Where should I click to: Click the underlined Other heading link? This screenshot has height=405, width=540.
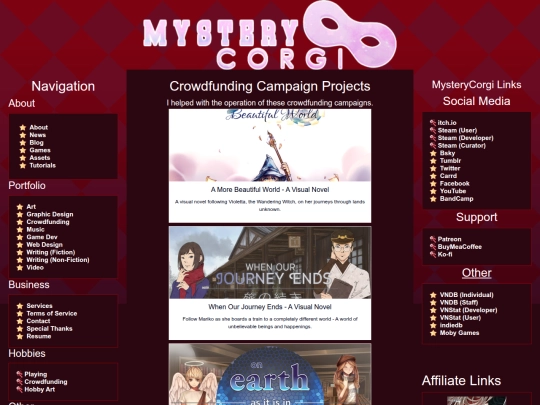477,273
